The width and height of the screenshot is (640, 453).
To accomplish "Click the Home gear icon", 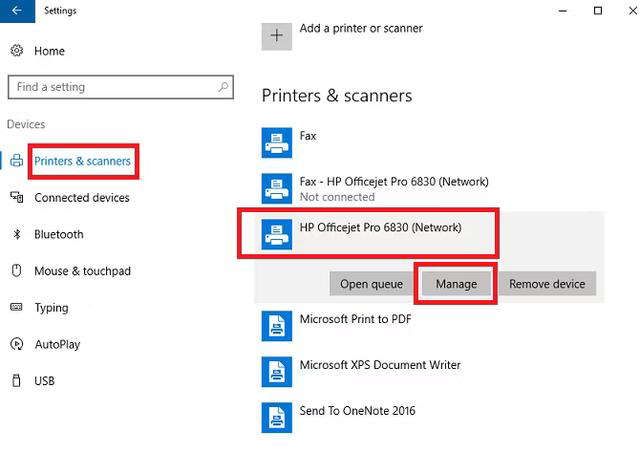I will coord(17,51).
